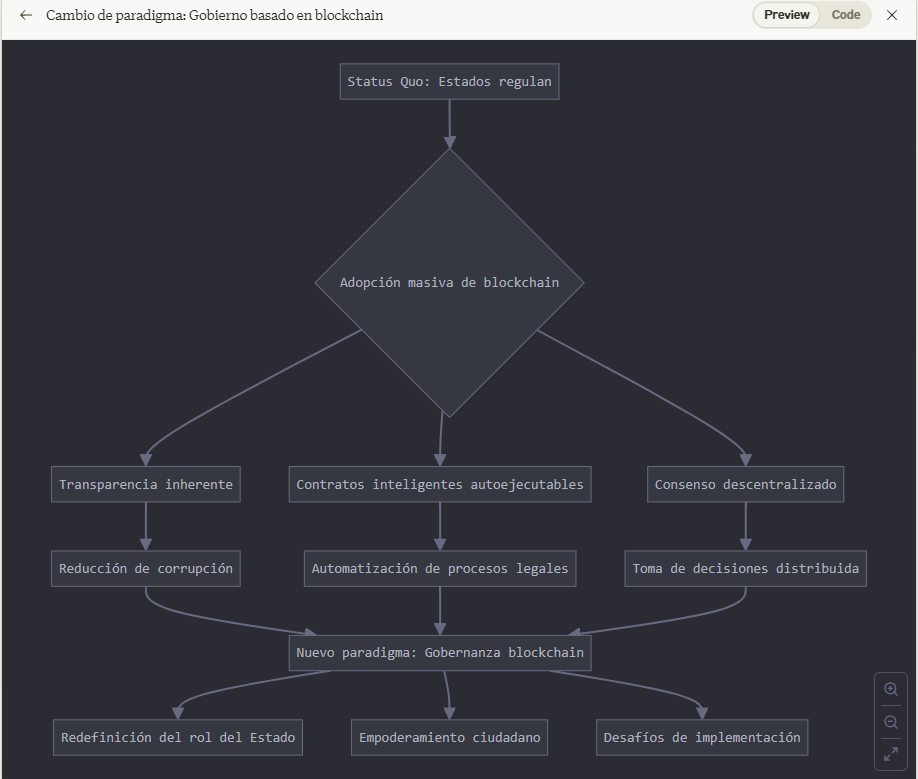Click the back arrow icon
918x779 pixels.
(x=26, y=15)
